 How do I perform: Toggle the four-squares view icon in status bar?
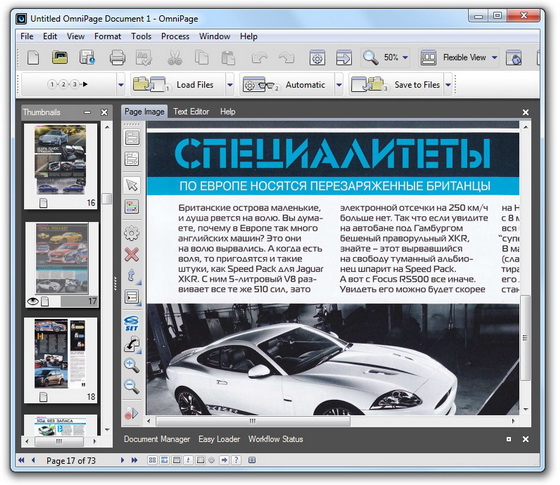(x=152, y=460)
